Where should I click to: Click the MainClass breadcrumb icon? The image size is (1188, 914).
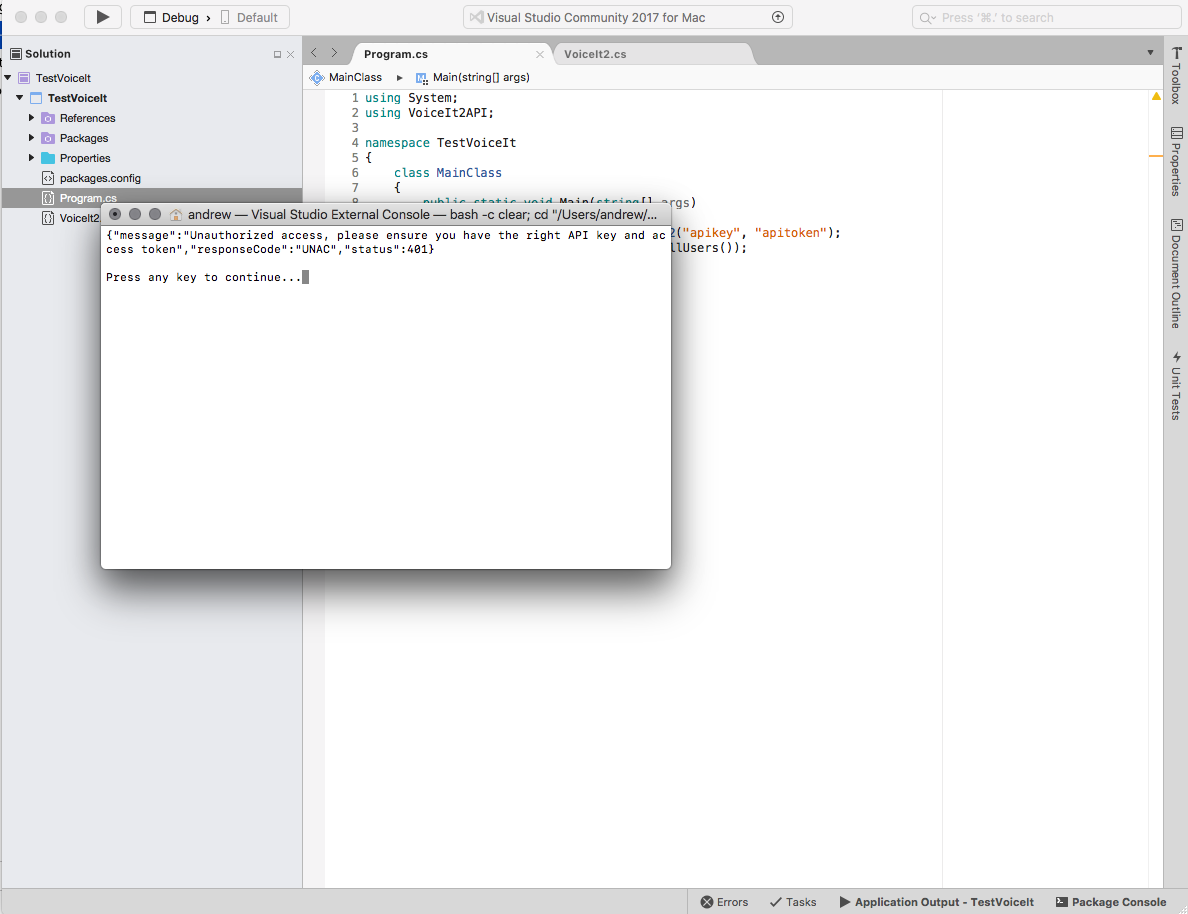[x=317, y=77]
